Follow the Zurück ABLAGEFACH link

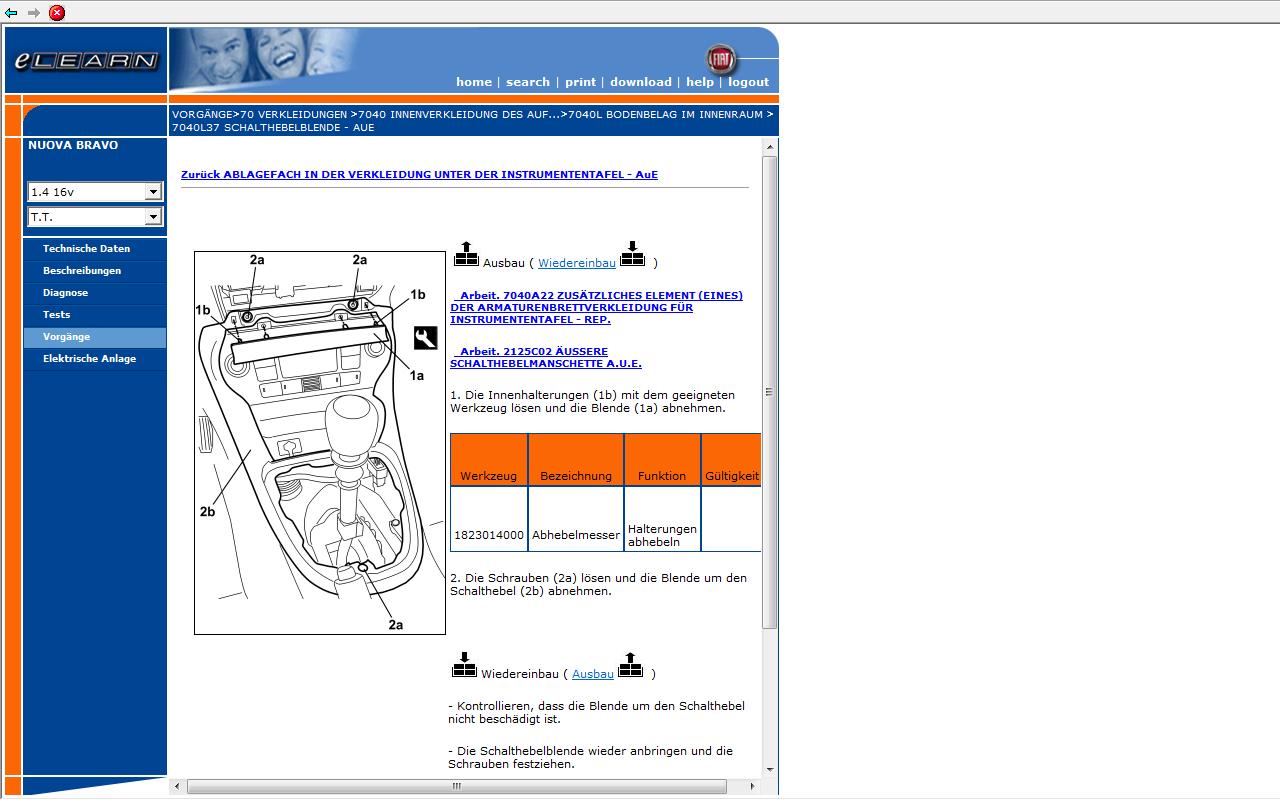[x=419, y=175]
